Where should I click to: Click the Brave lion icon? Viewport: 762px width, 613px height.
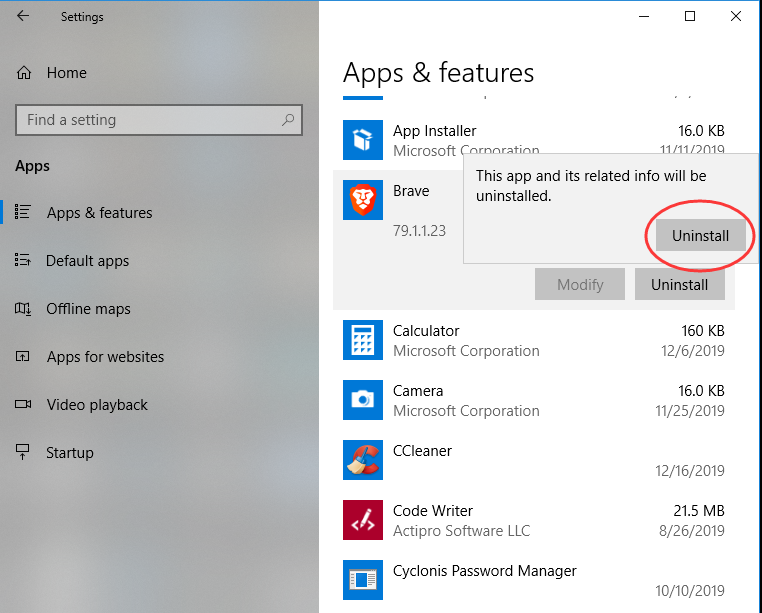tap(363, 200)
